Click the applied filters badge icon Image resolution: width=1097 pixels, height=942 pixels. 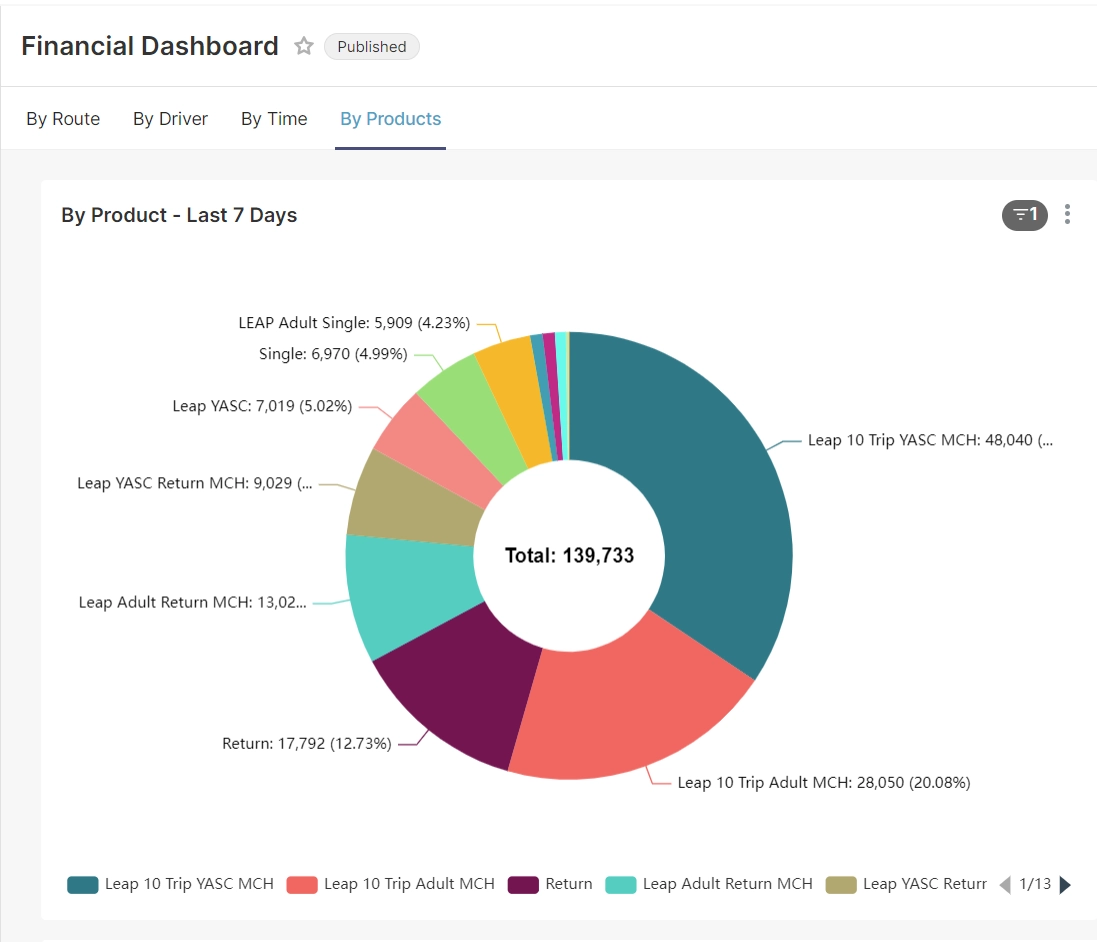1024,215
